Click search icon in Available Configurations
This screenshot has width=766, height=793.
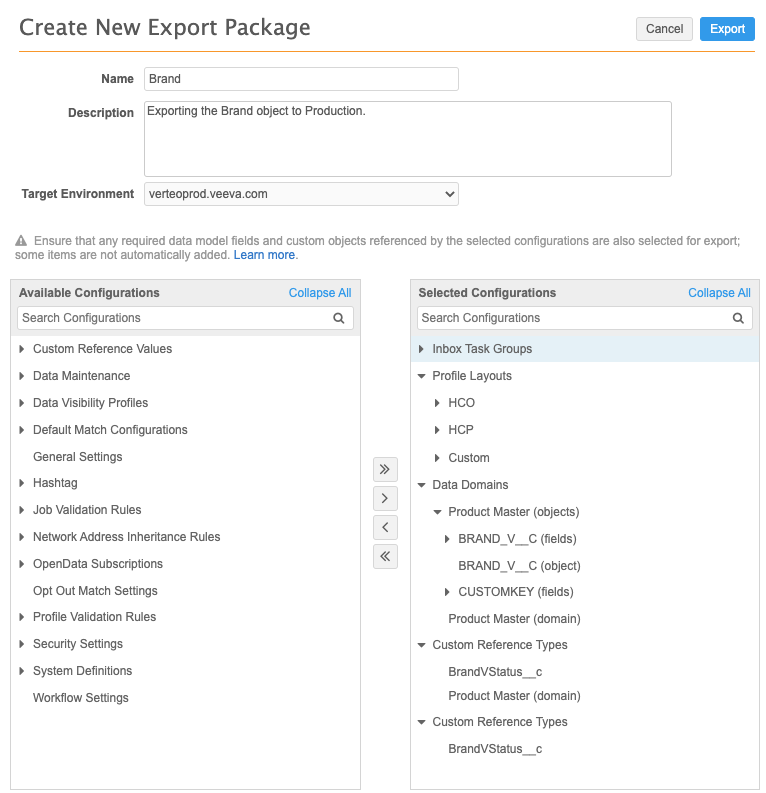click(x=339, y=318)
